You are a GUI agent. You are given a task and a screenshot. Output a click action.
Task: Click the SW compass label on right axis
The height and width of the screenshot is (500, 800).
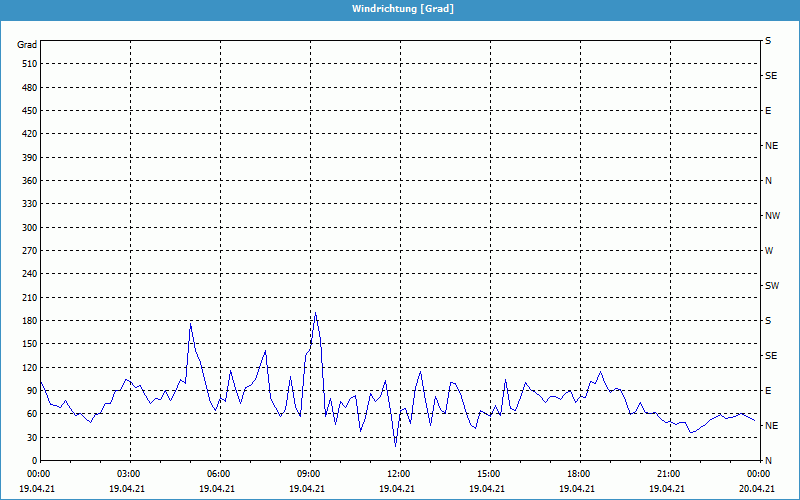[771, 286]
